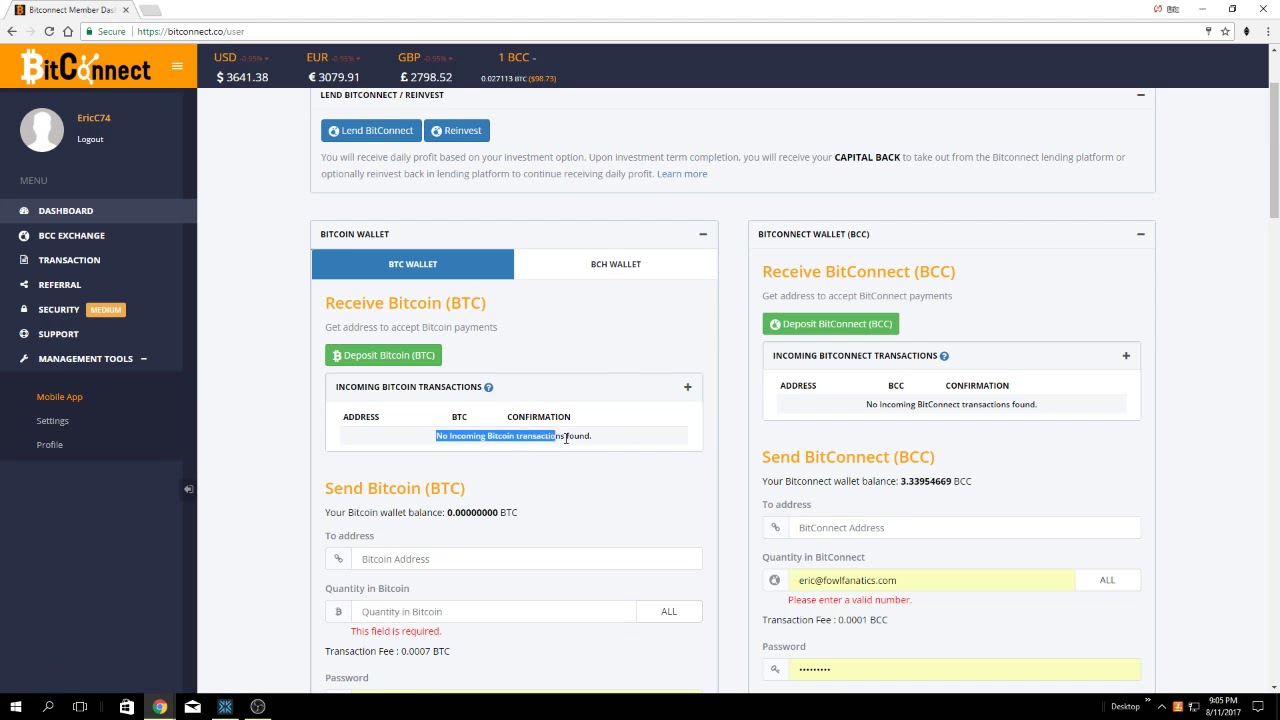Click the EricC74 user avatar
The height and width of the screenshot is (720, 1280).
42,130
